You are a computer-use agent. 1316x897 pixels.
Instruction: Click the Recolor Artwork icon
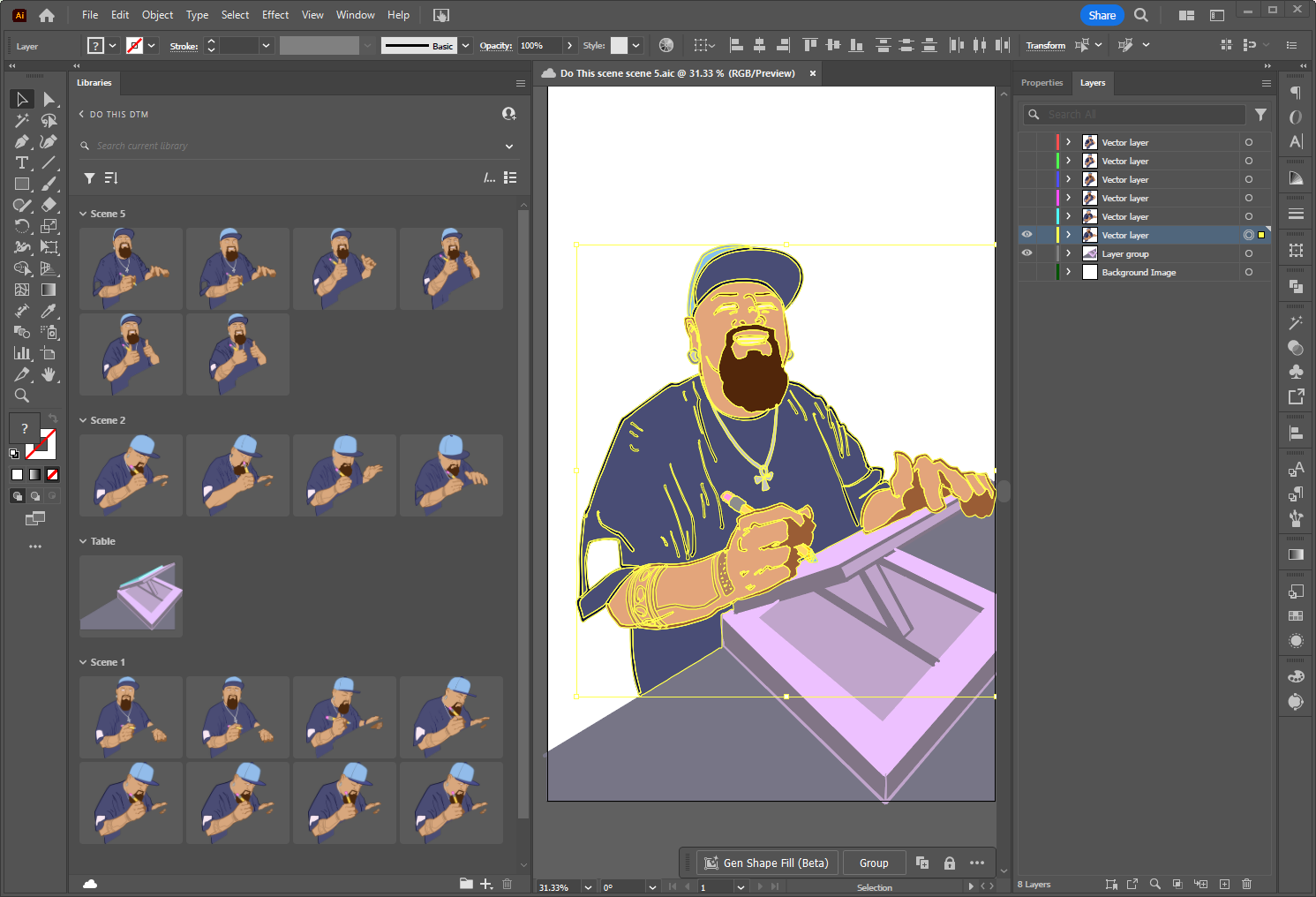tap(666, 45)
